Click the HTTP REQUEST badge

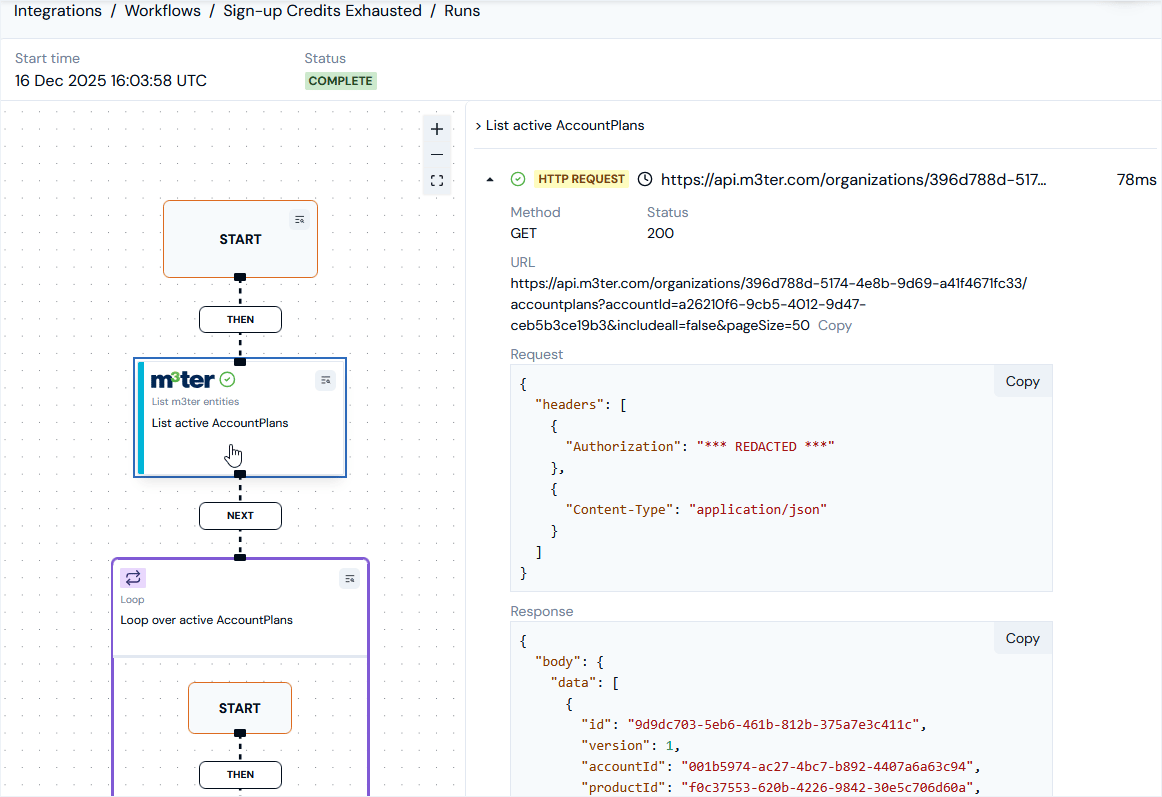click(x=582, y=179)
